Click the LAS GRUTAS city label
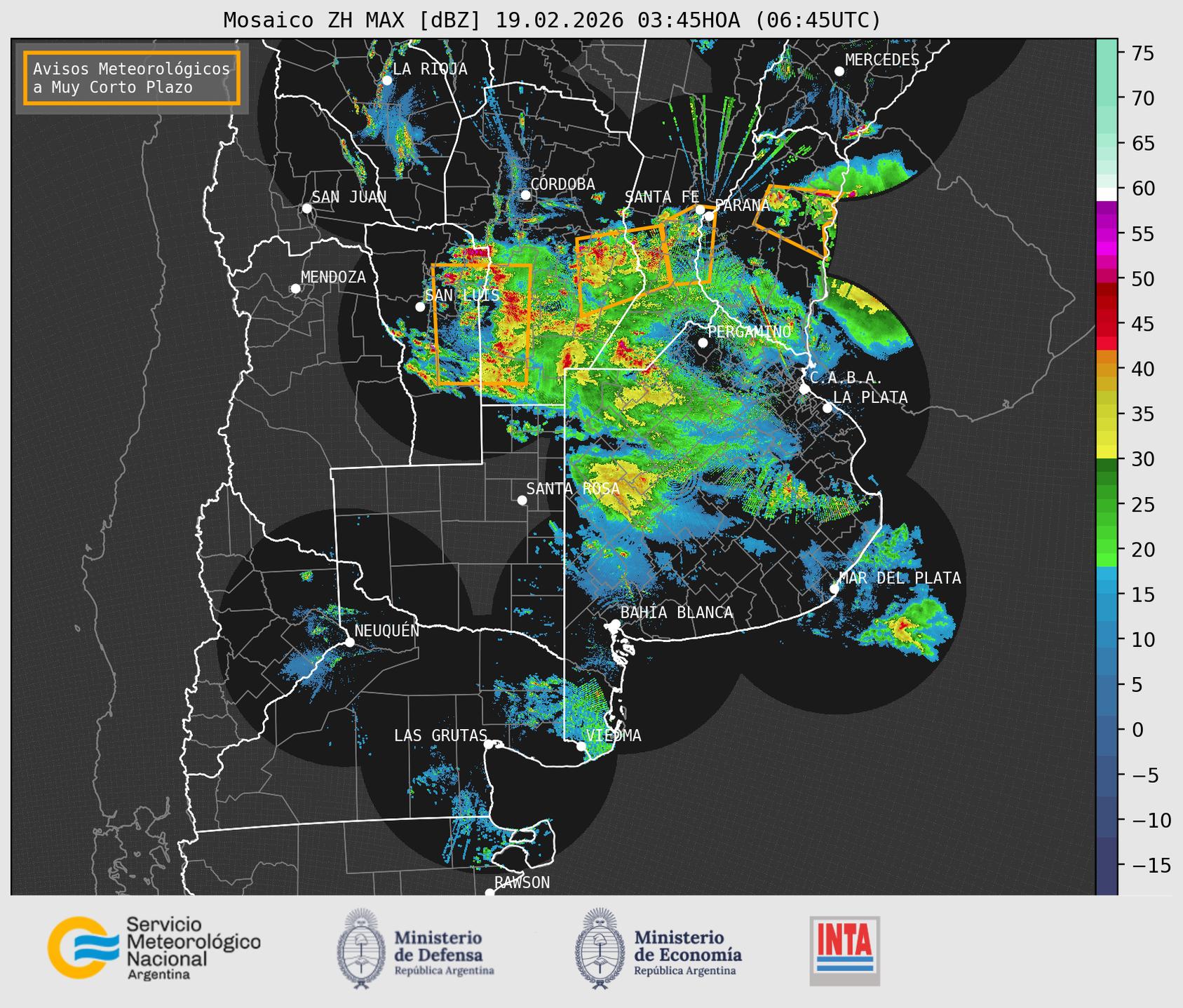Image resolution: width=1183 pixels, height=1008 pixels. click(440, 735)
